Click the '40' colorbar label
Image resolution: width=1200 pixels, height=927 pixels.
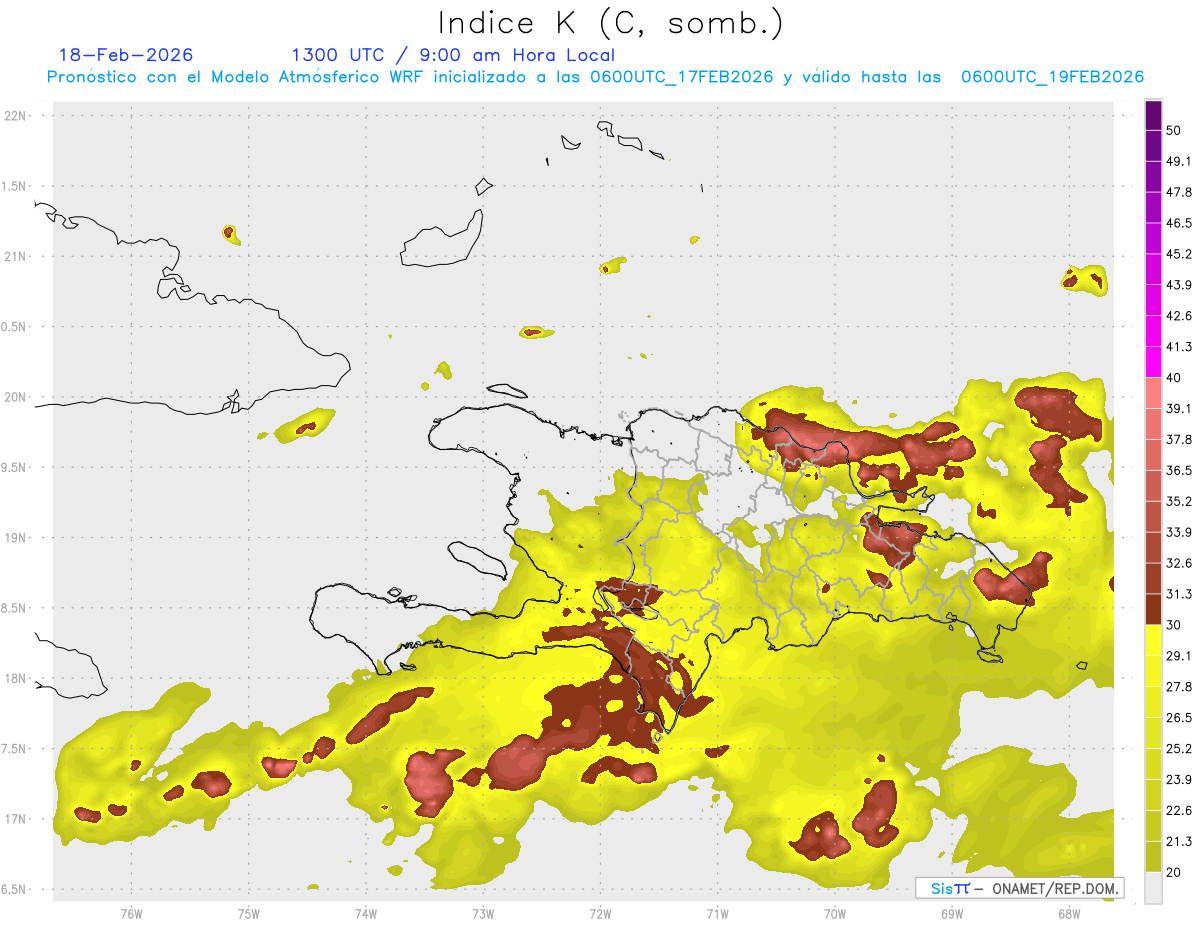click(x=1174, y=378)
